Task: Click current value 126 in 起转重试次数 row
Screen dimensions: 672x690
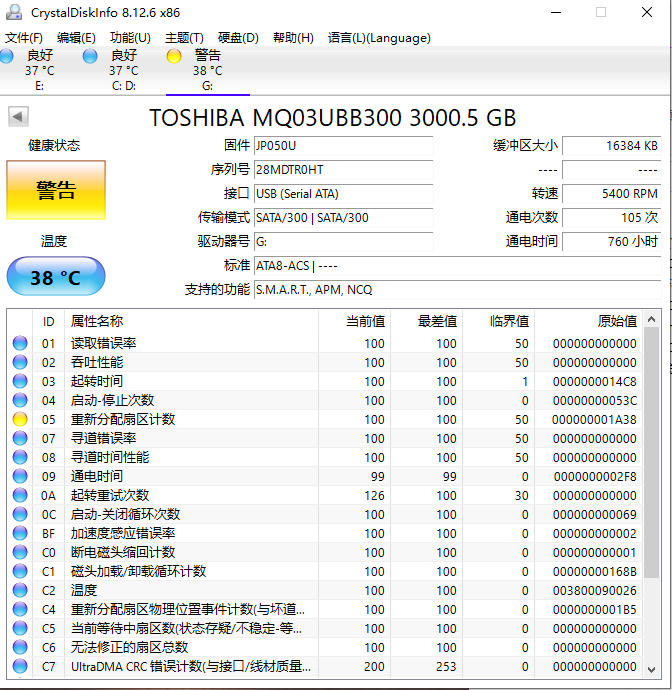Action: click(374, 495)
